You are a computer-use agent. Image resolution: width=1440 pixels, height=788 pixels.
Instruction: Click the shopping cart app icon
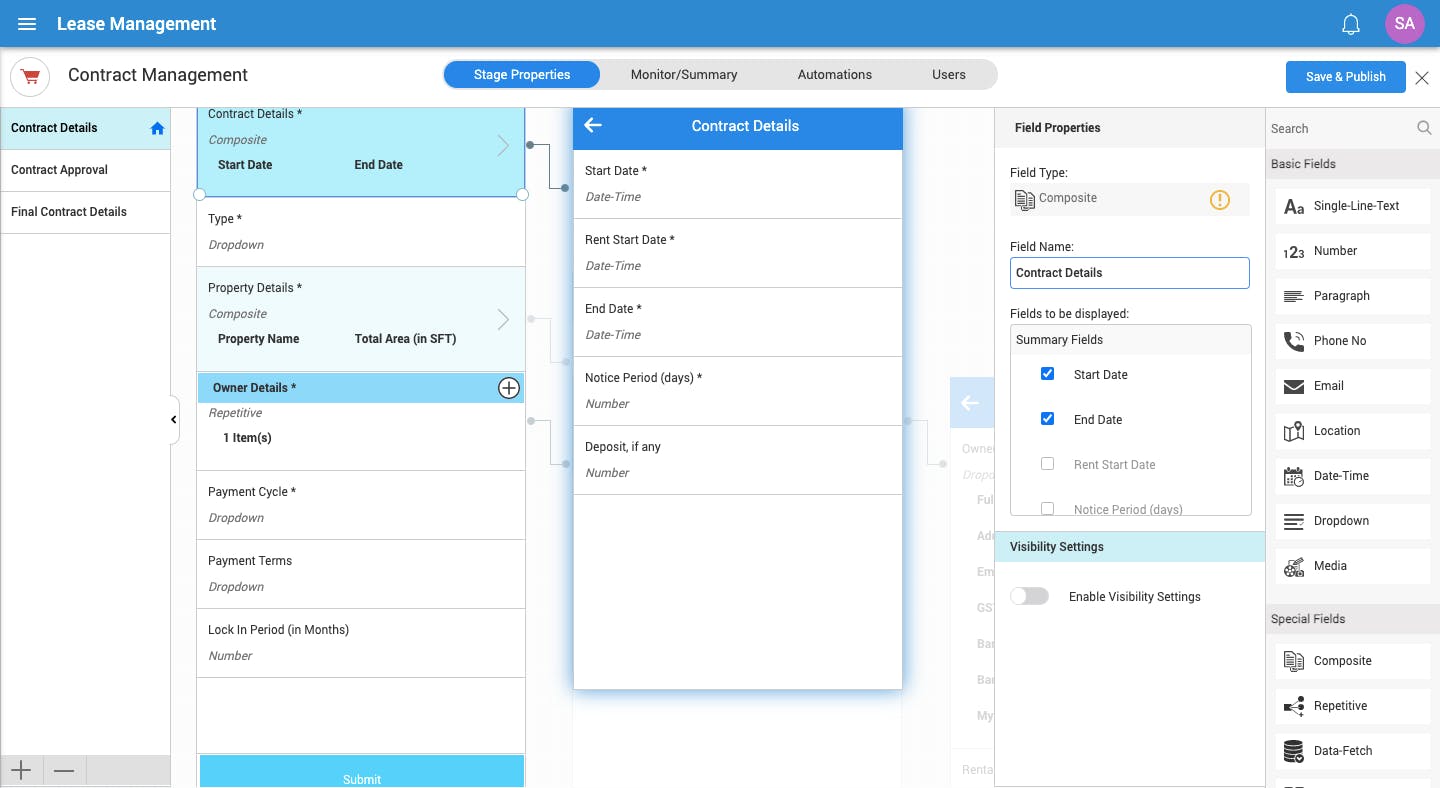30,76
